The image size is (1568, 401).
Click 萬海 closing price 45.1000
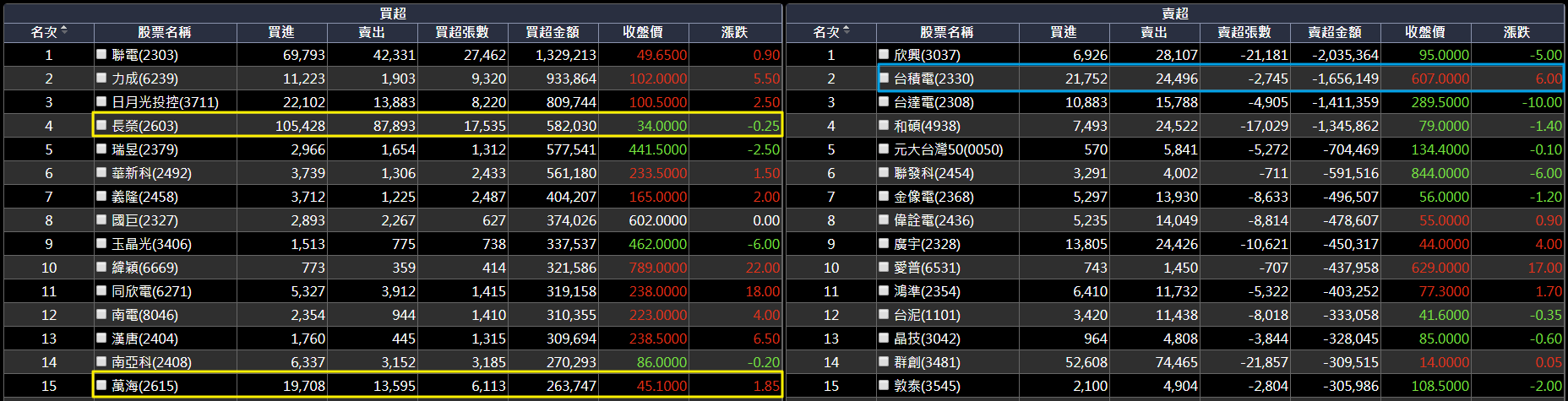[x=661, y=386]
